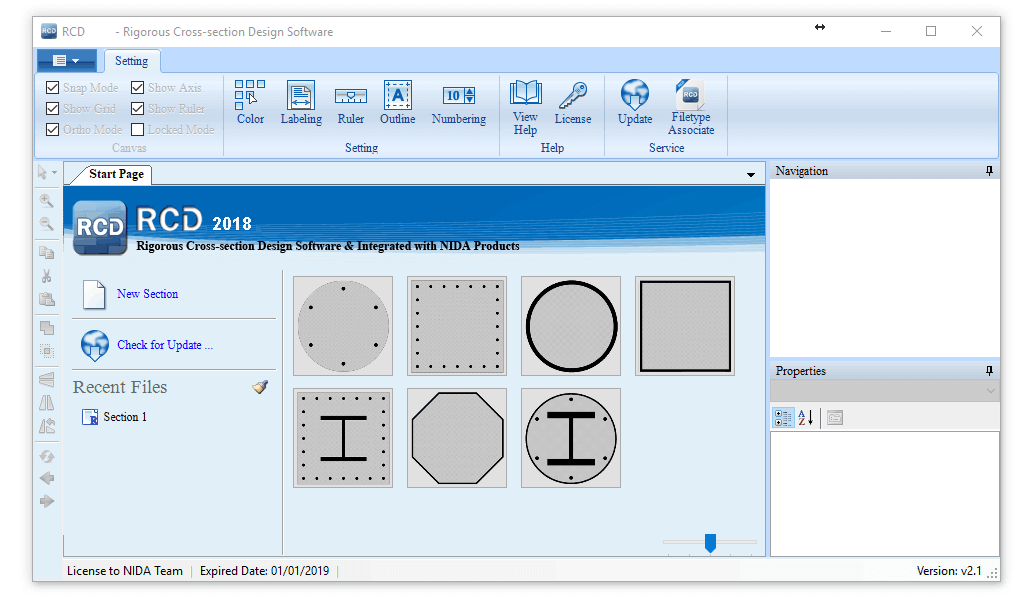Viewport: 1025px width, 613px height.
Task: Select the hollow circular tube template
Action: point(571,326)
